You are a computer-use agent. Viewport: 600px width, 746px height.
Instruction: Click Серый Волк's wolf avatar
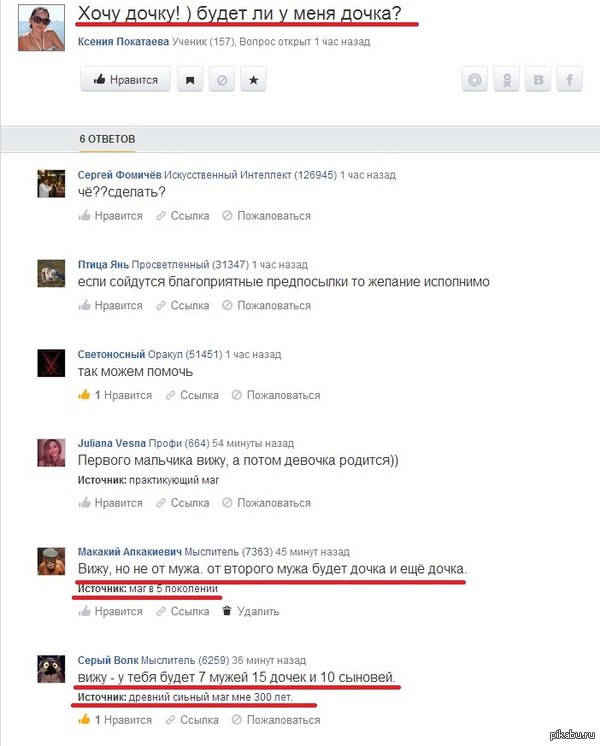click(x=51, y=669)
